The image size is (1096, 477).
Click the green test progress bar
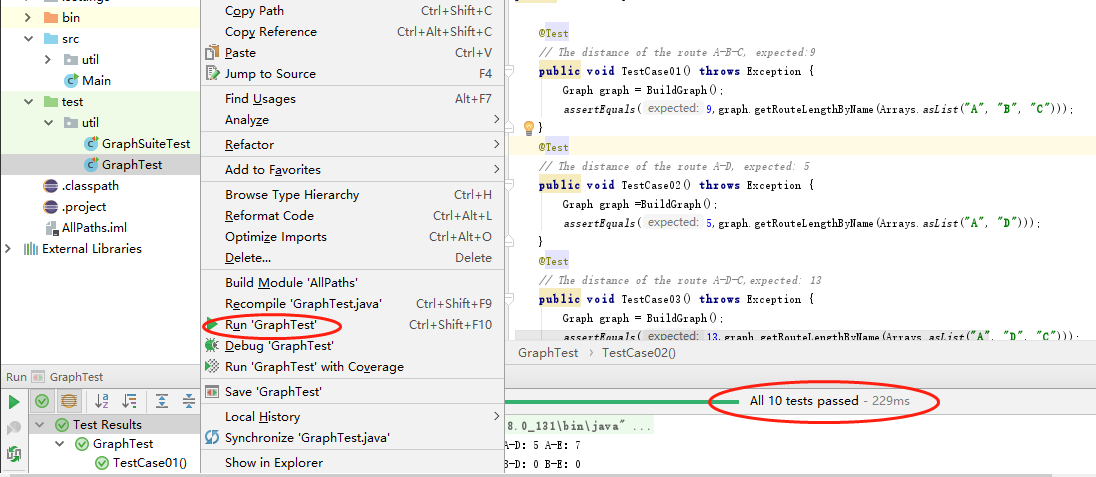point(621,401)
